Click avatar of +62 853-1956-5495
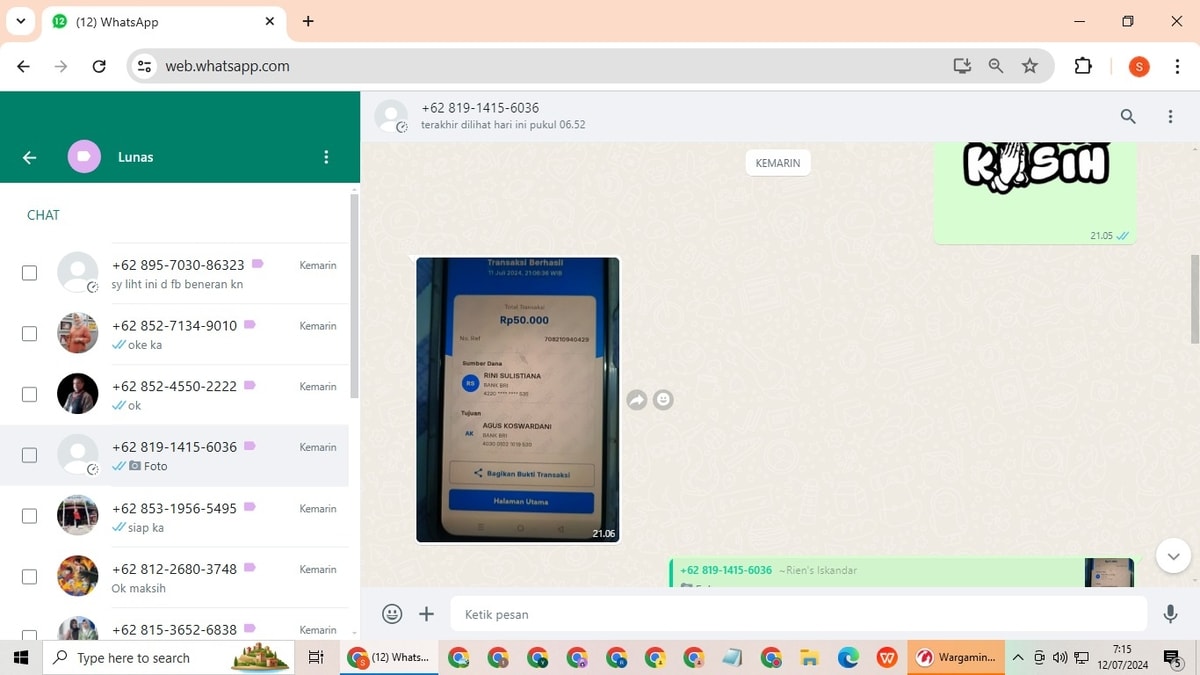1200x675 pixels. (x=78, y=515)
